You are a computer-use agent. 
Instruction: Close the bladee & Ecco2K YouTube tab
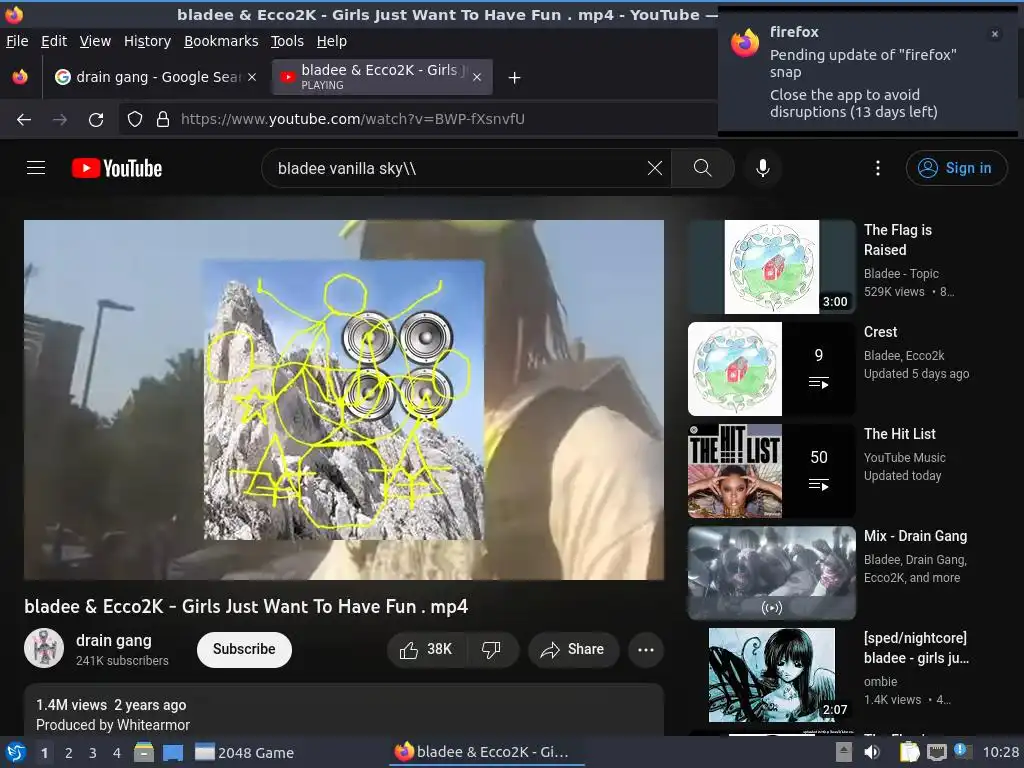point(477,77)
